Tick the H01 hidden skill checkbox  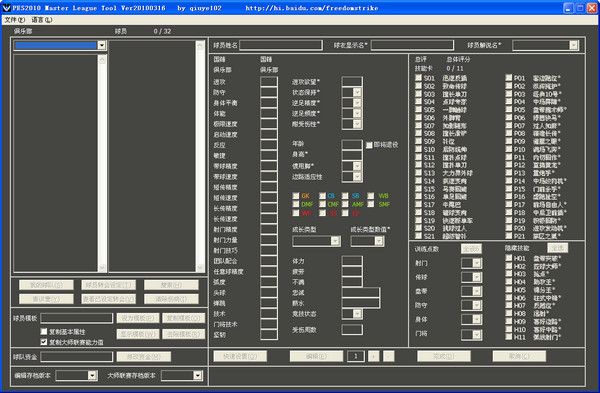click(x=509, y=258)
